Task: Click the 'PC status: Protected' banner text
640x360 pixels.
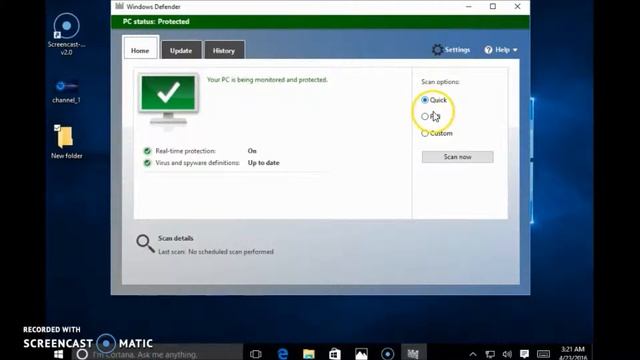Action: pos(156,22)
